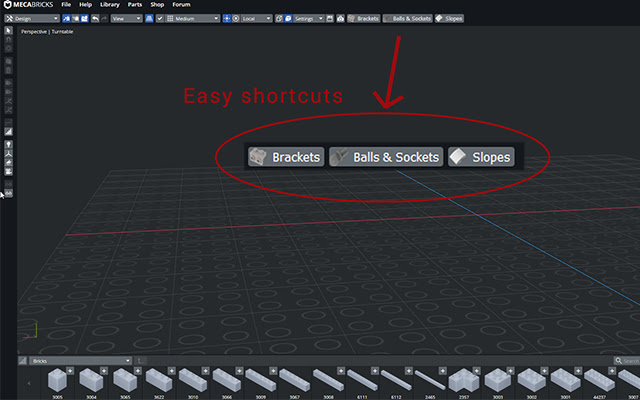Click the part number 6111 label

tap(362, 397)
